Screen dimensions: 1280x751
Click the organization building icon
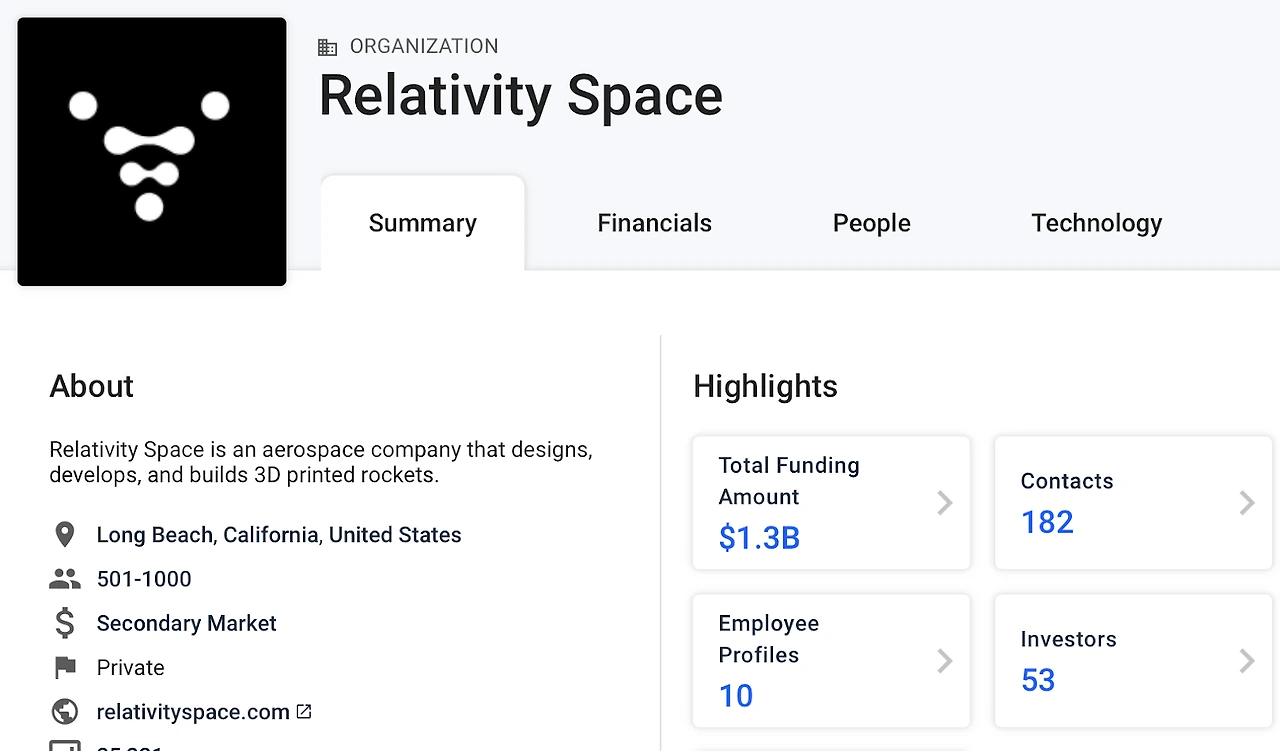[x=327, y=47]
